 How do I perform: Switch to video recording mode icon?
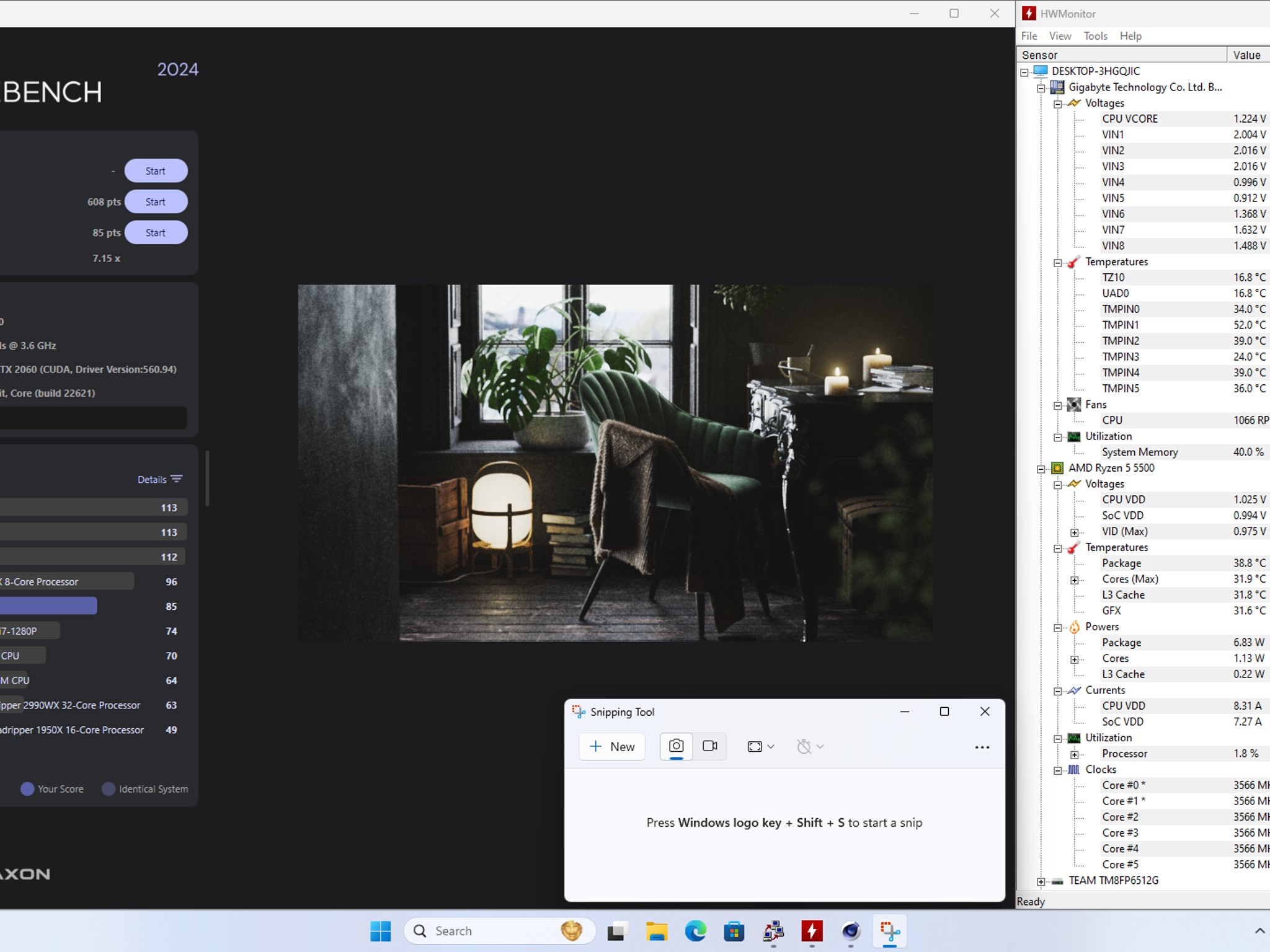pos(710,746)
